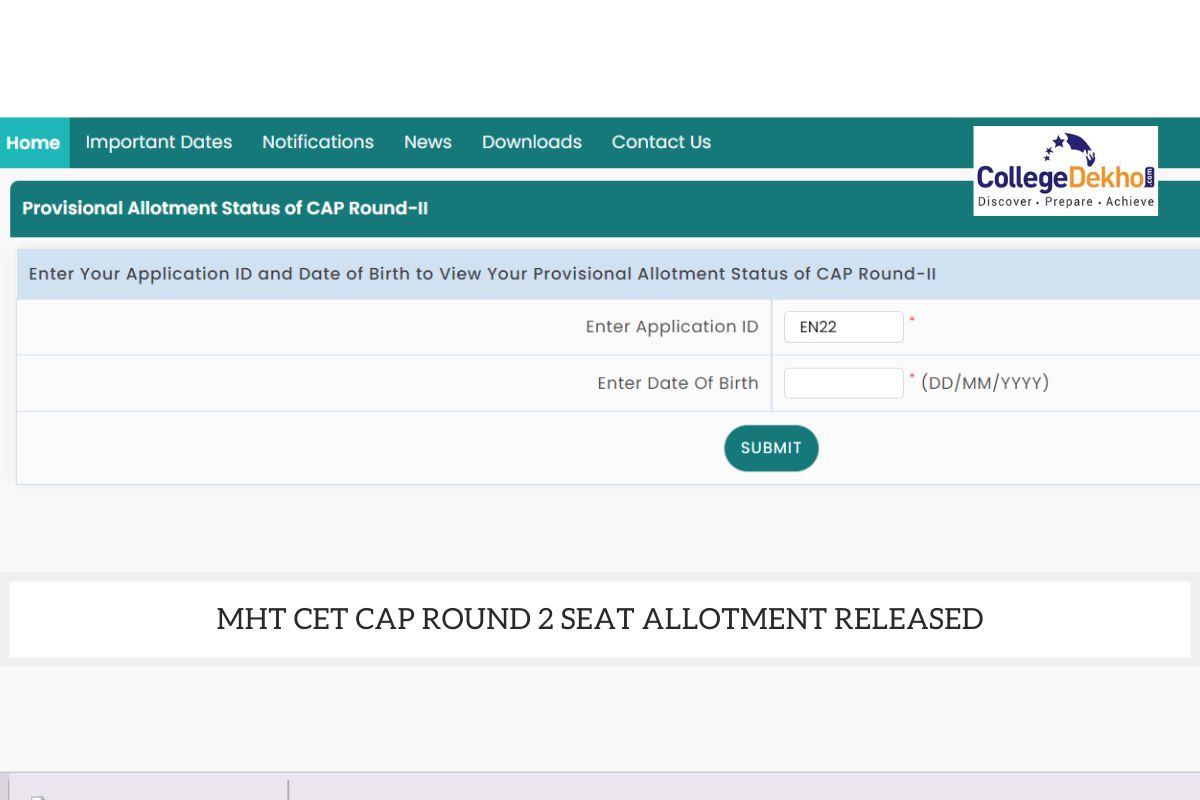This screenshot has height=800, width=1200.
Task: Open the Downloads page
Action: (532, 142)
